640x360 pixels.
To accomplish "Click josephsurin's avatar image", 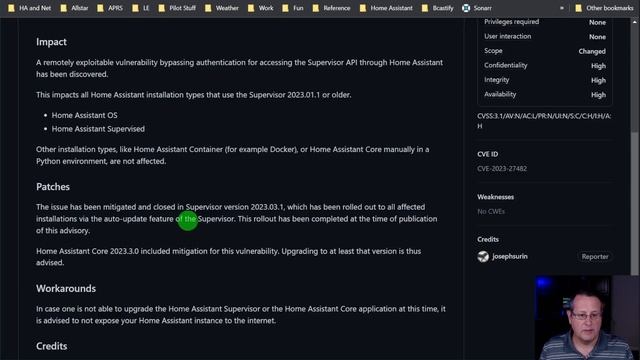I will (483, 256).
